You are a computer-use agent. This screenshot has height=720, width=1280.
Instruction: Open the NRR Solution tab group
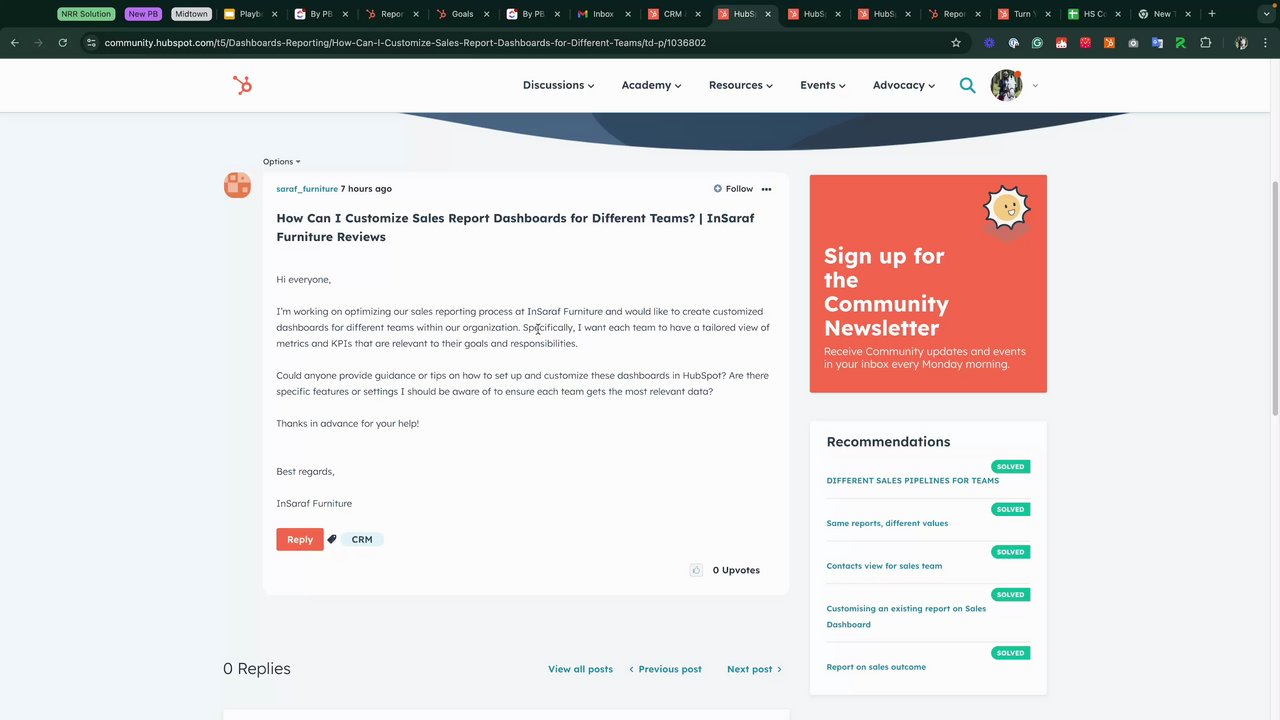click(x=86, y=14)
